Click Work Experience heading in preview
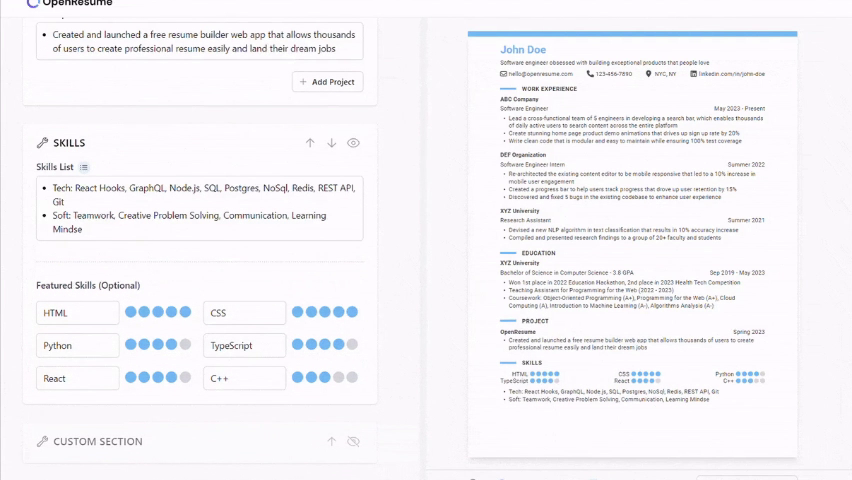Viewport: 852px width, 480px height. pos(549,89)
